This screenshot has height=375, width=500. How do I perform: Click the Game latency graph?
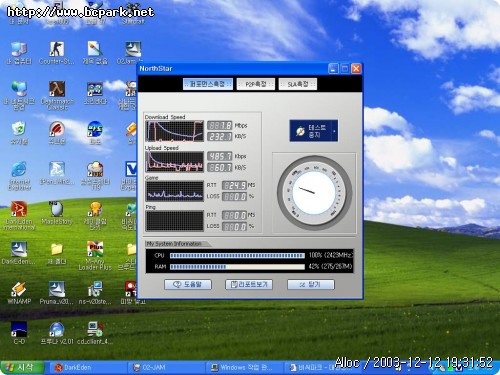[x=174, y=191]
